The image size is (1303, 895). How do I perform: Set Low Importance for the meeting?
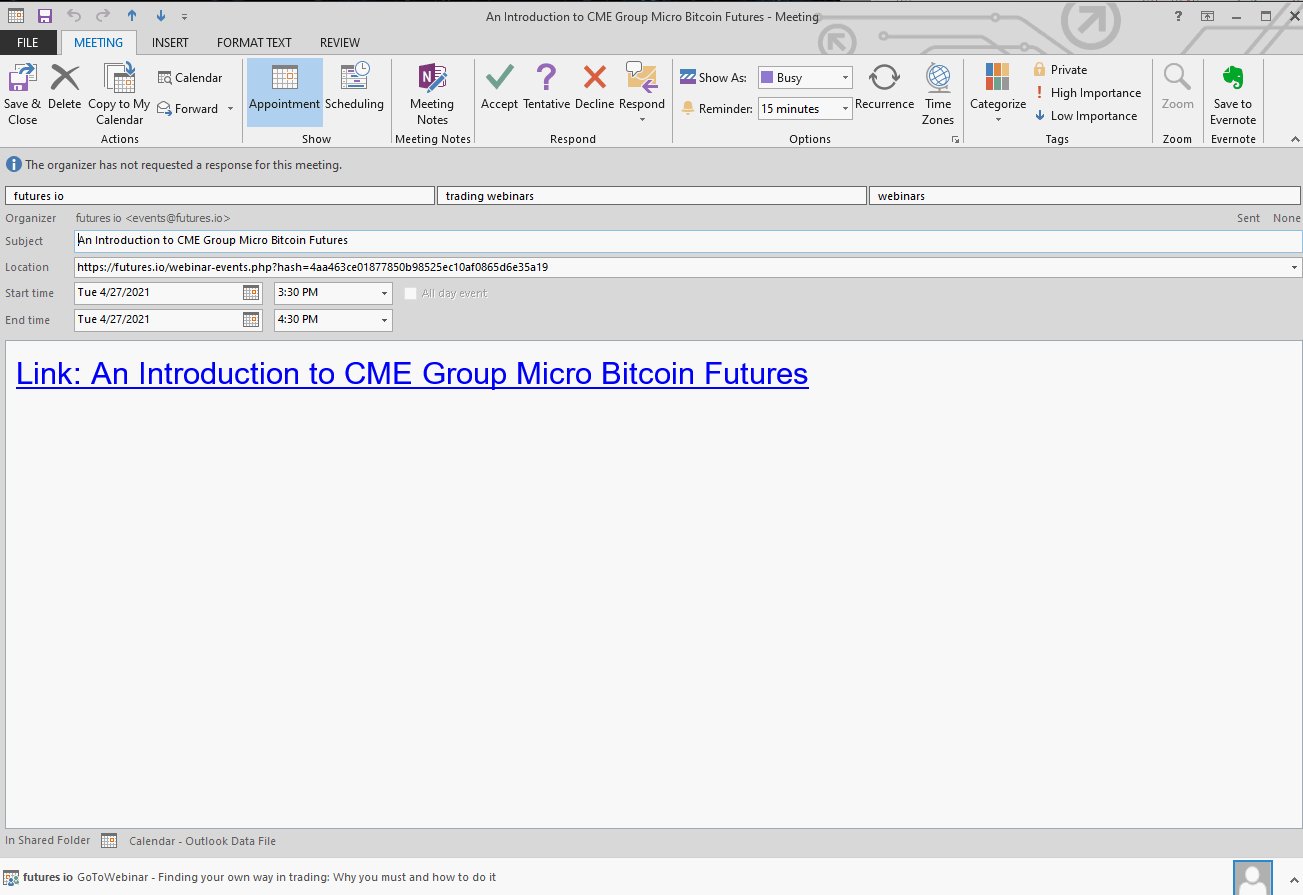pyautogui.click(x=1086, y=116)
